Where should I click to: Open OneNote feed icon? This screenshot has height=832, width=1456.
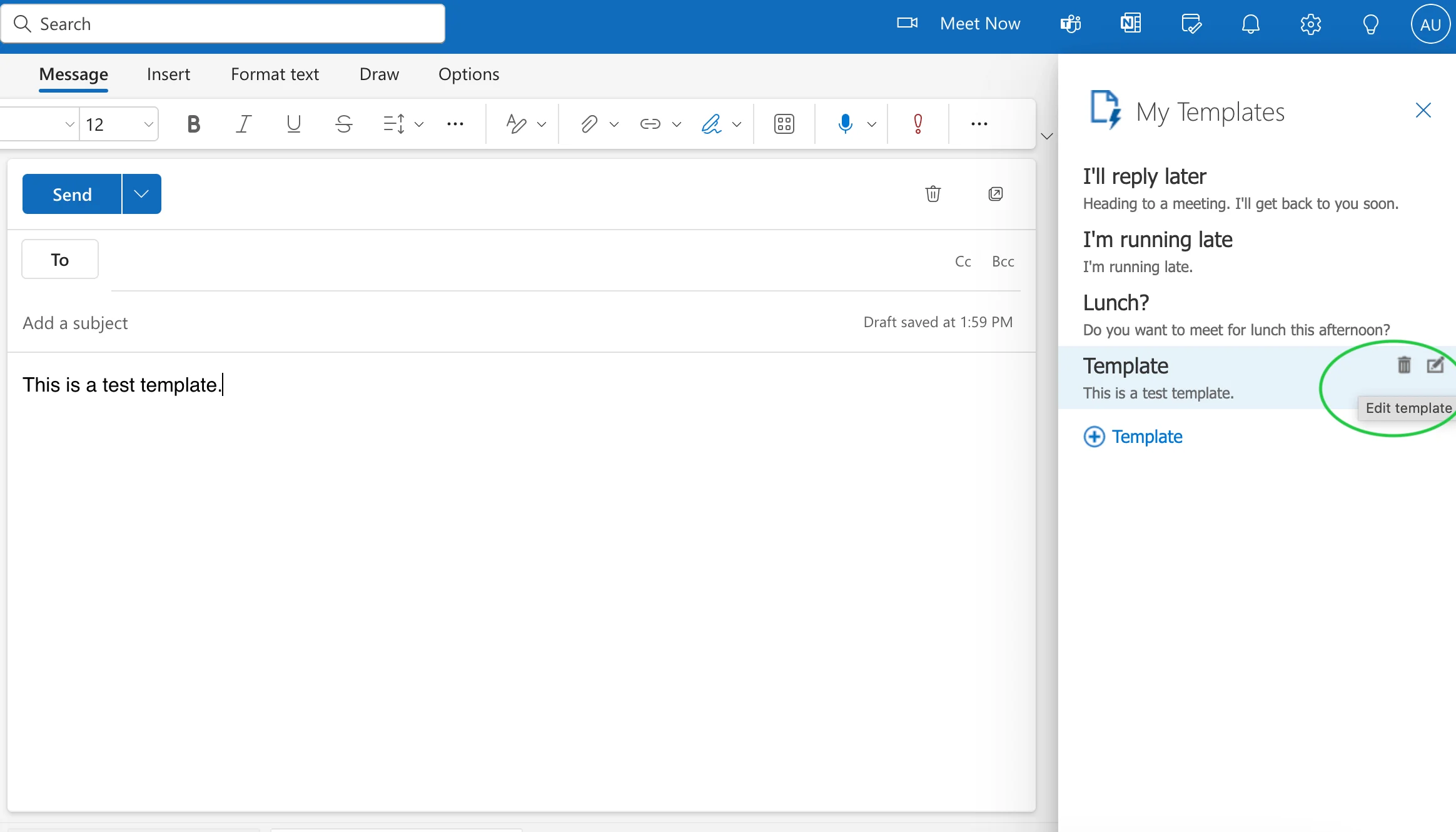(x=1131, y=24)
